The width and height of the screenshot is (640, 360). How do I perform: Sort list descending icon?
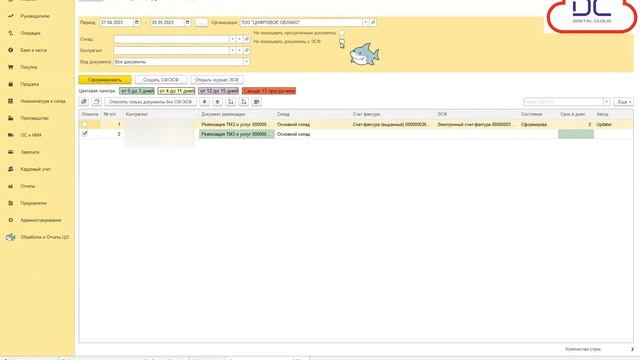pyautogui.click(x=244, y=102)
